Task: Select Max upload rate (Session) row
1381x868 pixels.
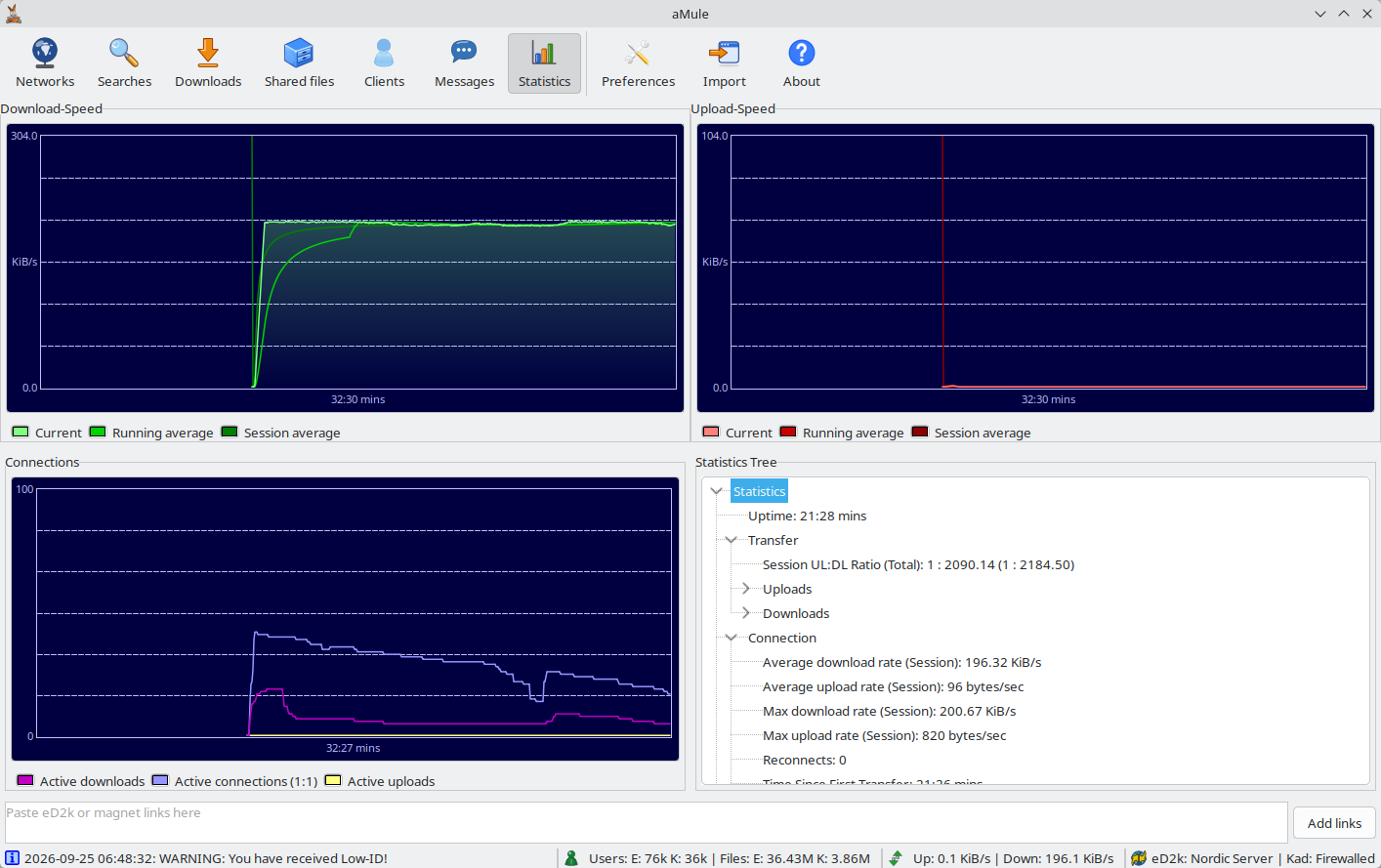Action: (884, 735)
